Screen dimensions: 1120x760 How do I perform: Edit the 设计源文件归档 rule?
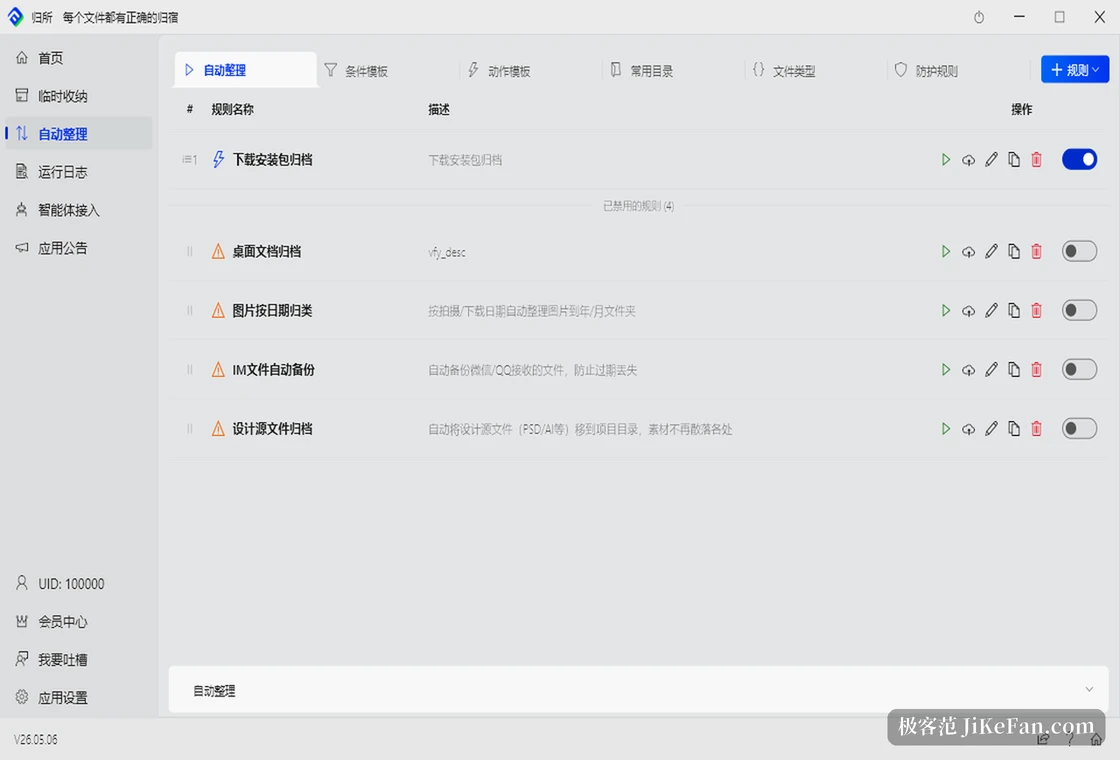click(x=991, y=429)
